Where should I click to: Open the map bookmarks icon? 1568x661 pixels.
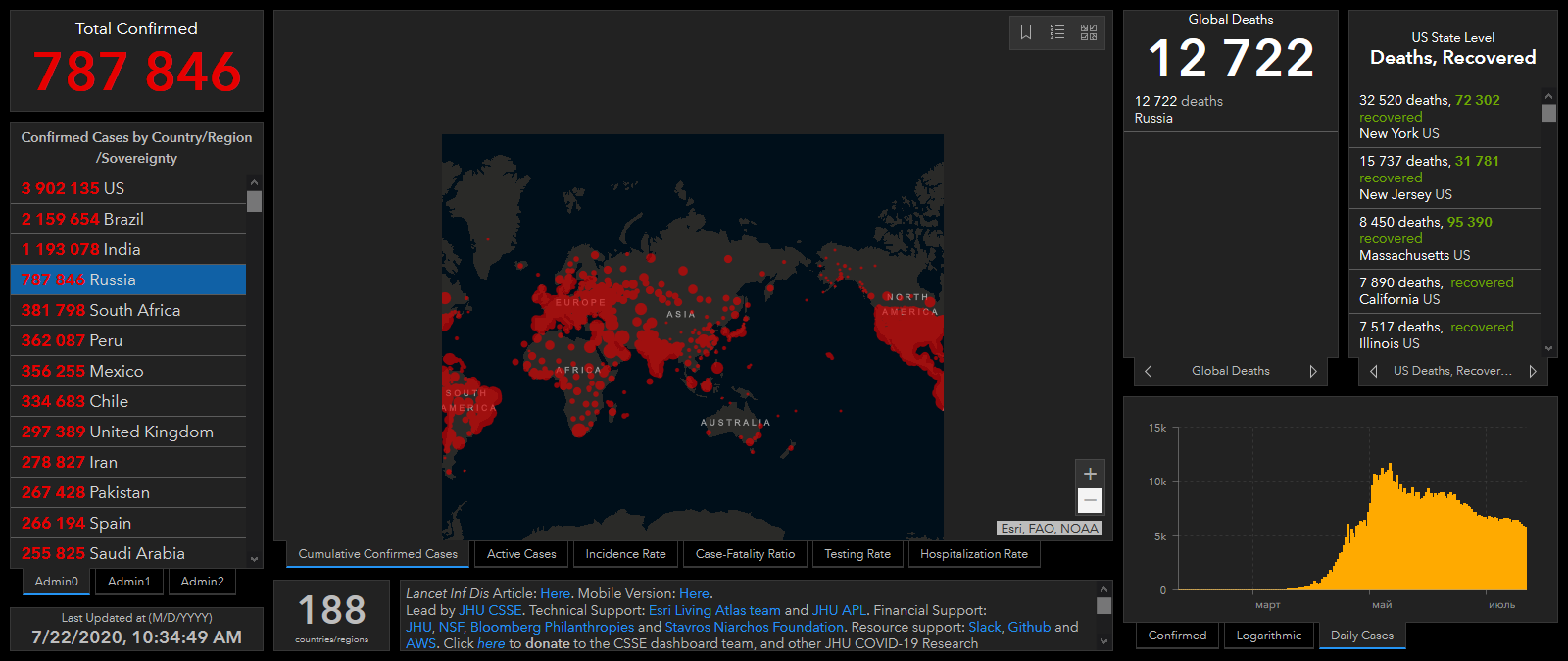(x=1026, y=32)
